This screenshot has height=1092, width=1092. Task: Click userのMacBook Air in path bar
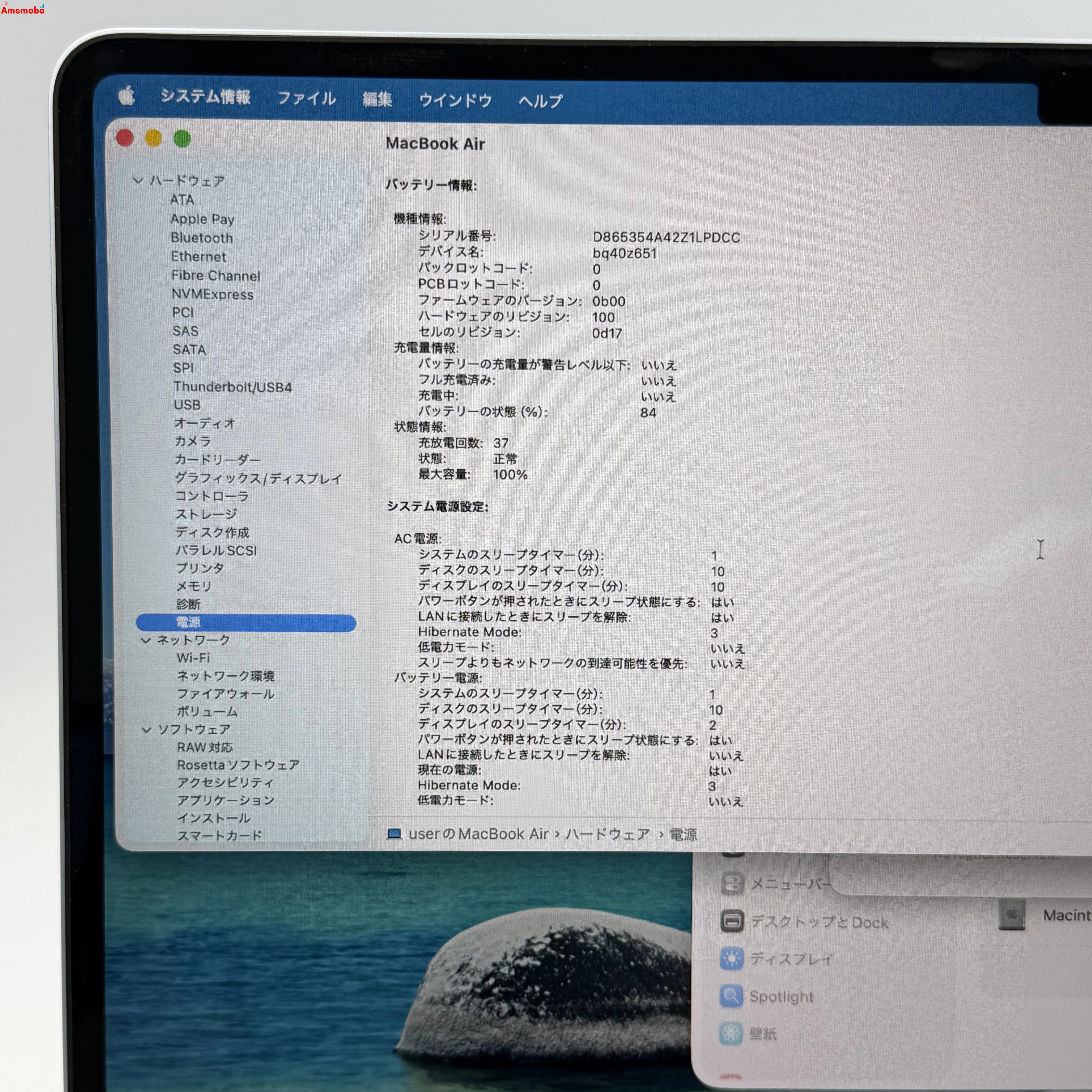tap(479, 834)
